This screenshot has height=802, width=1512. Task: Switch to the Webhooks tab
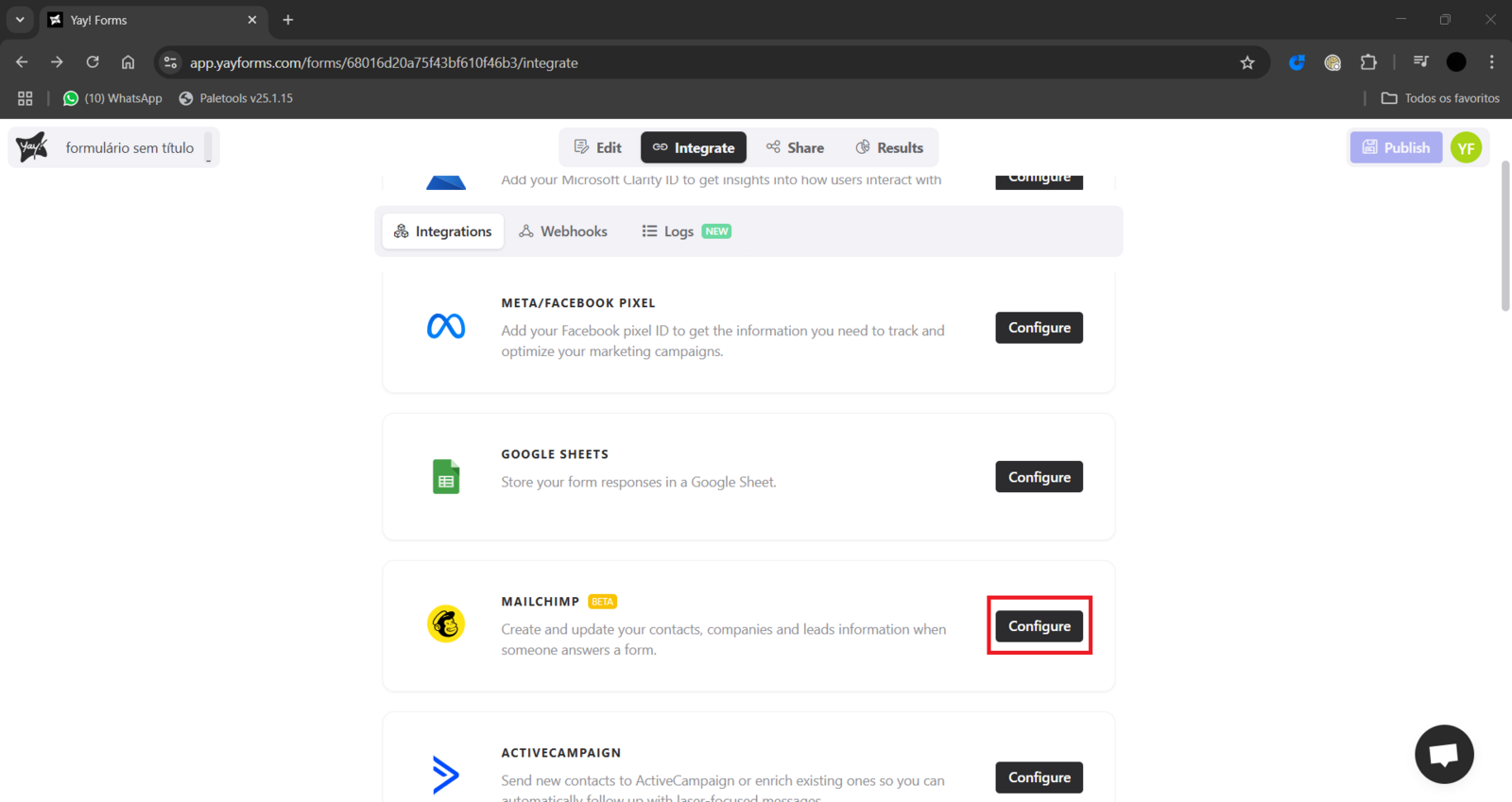coord(563,231)
